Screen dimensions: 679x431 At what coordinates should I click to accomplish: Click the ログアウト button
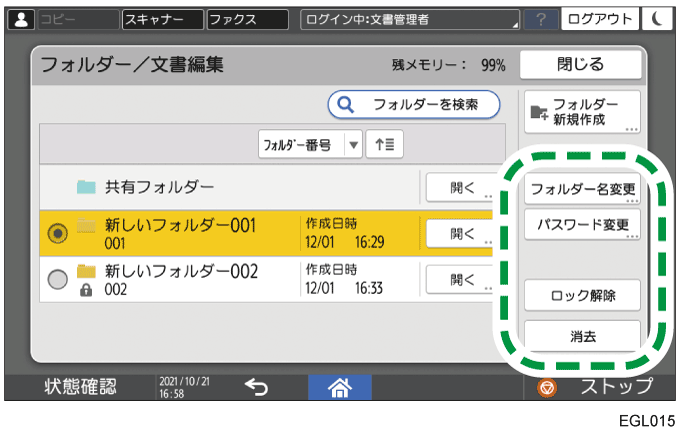coord(600,19)
